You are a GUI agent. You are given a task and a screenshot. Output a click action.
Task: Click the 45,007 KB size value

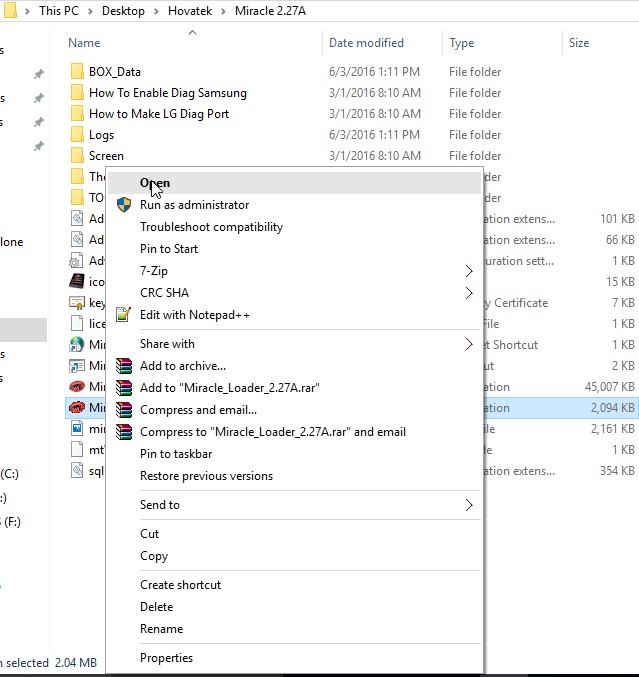click(610, 387)
